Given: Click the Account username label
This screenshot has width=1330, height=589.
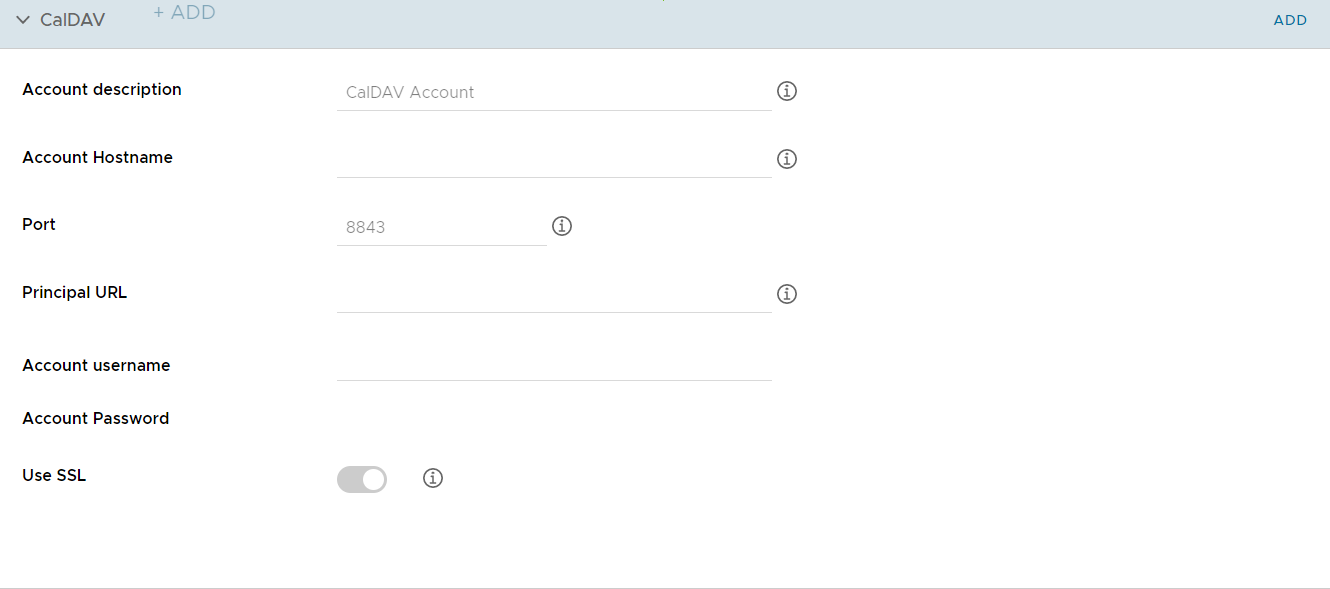Looking at the screenshot, I should tap(96, 365).
